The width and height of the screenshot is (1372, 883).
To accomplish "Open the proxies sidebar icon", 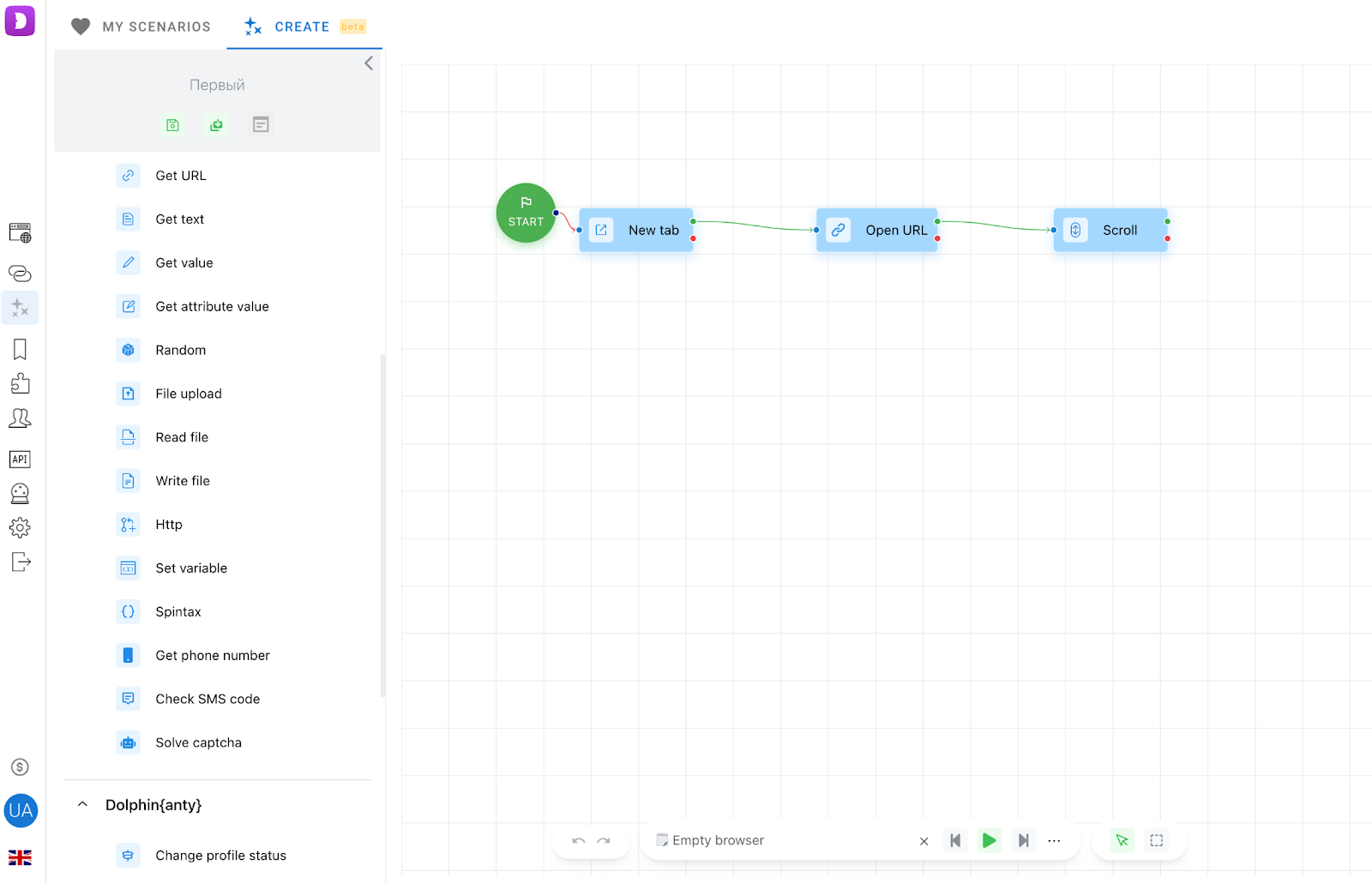I will [x=20, y=273].
